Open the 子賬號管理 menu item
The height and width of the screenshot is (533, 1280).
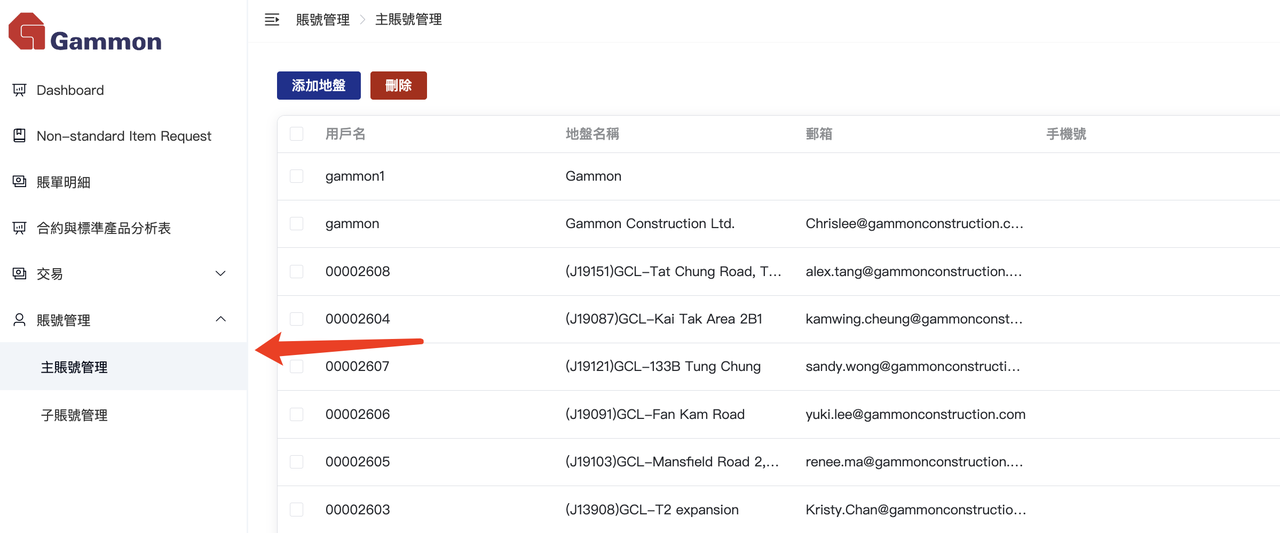coord(74,415)
